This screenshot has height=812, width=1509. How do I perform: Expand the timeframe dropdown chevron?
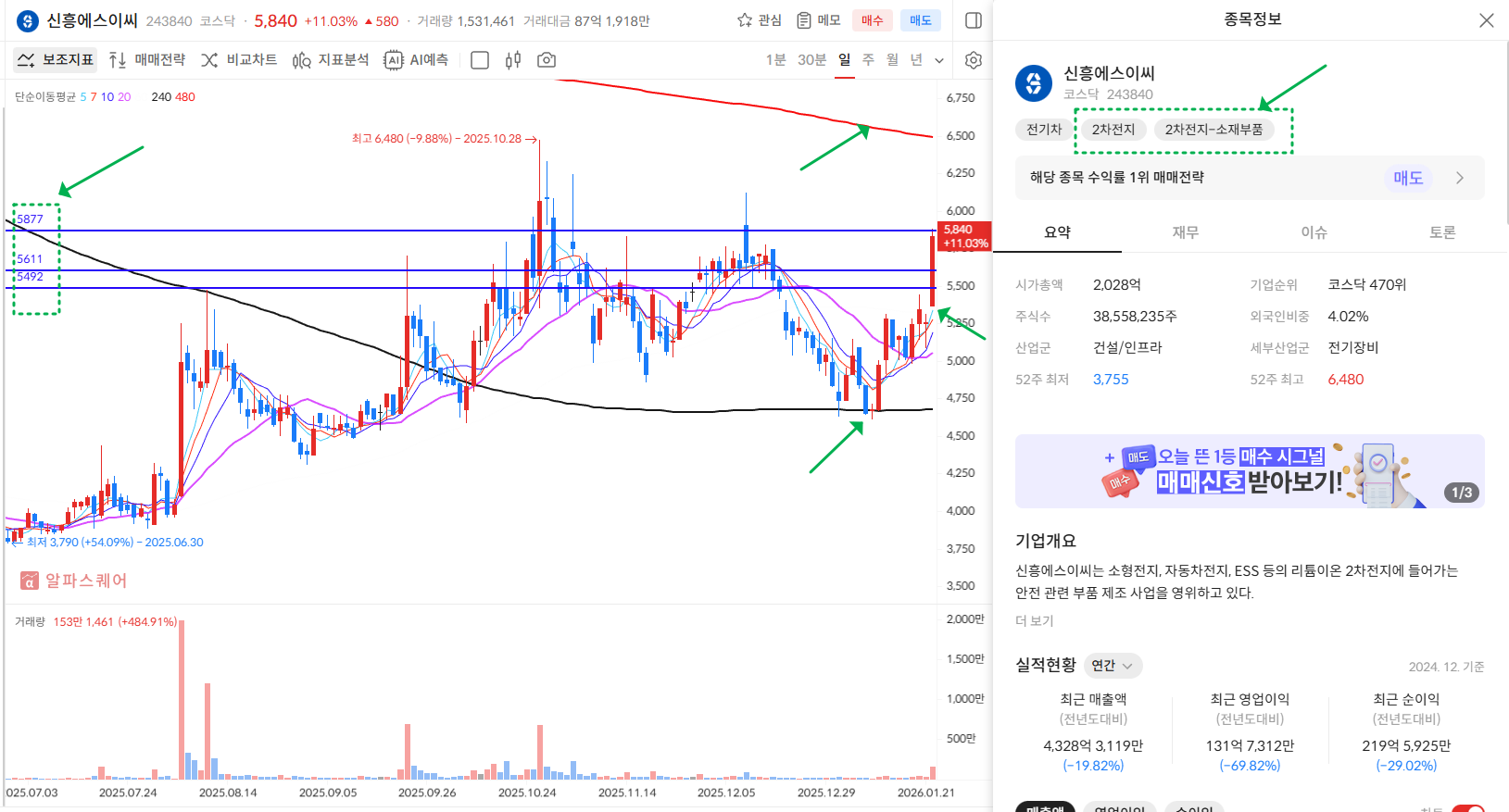tap(939, 61)
